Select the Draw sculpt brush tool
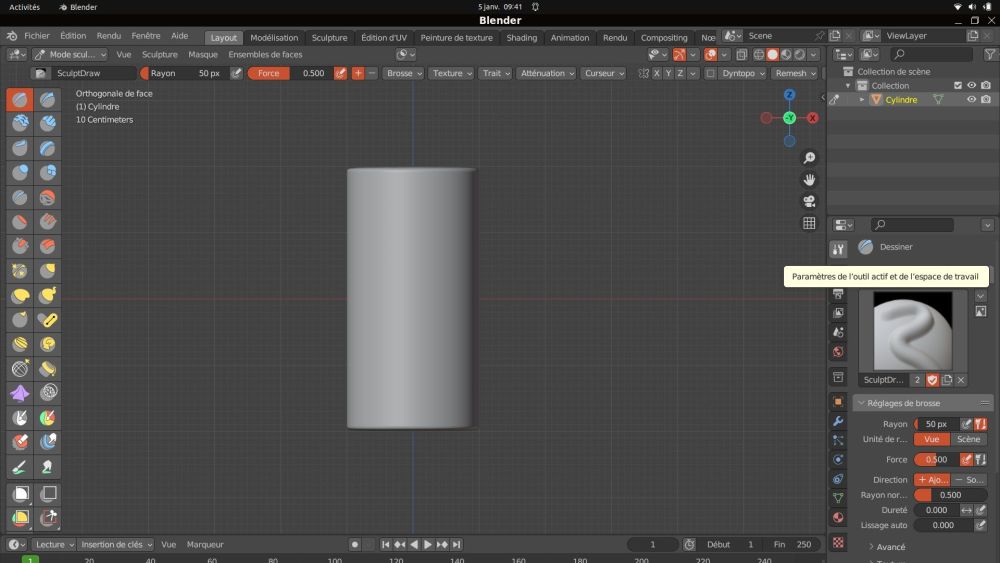This screenshot has width=1000, height=563. tap(20, 100)
